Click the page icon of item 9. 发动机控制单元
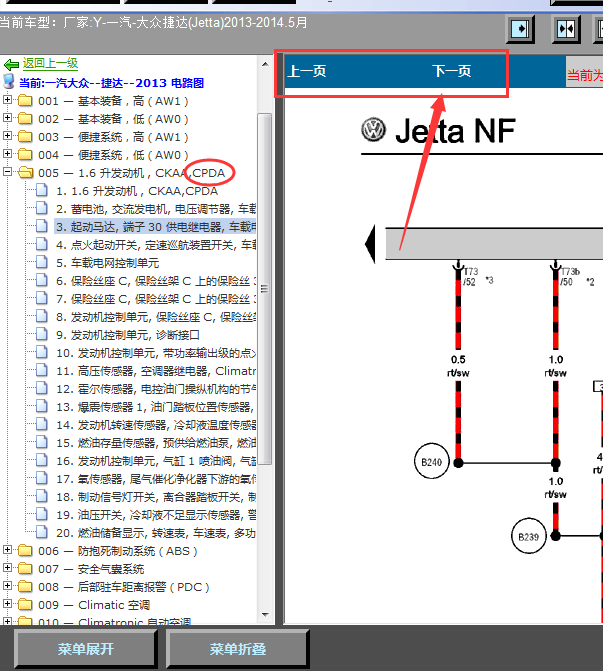Screen dimensions: 603x671 42,334
